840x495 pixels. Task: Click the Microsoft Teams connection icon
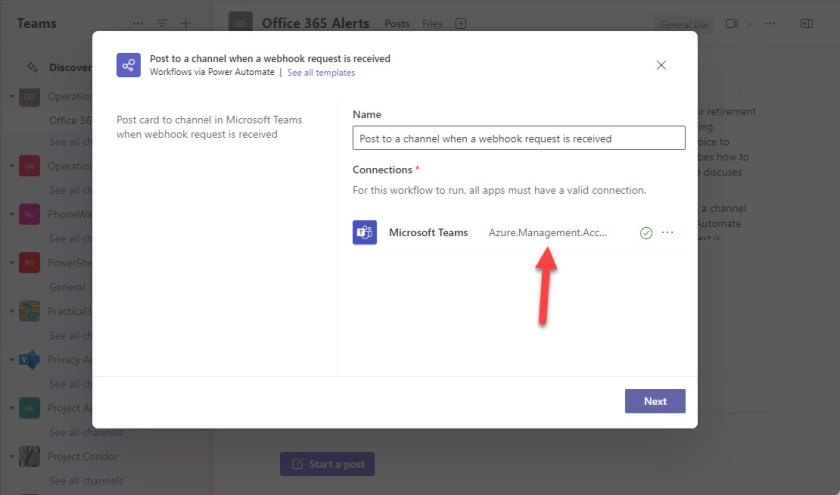pos(365,232)
